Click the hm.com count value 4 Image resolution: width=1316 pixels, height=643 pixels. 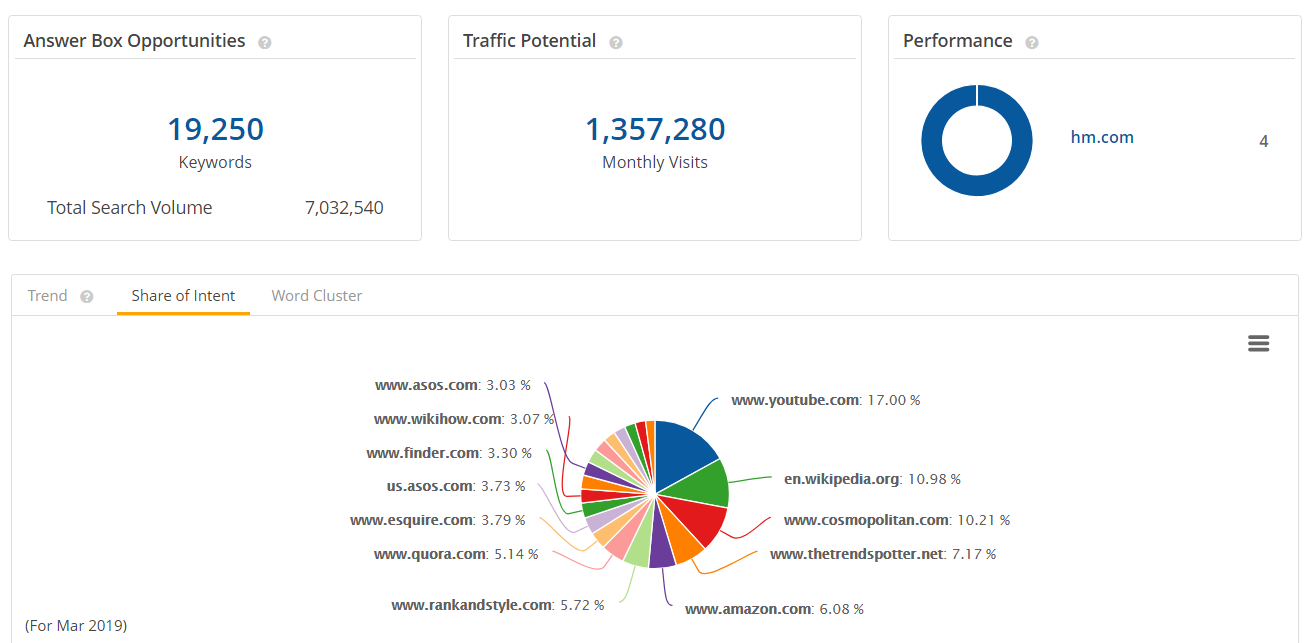click(1264, 141)
